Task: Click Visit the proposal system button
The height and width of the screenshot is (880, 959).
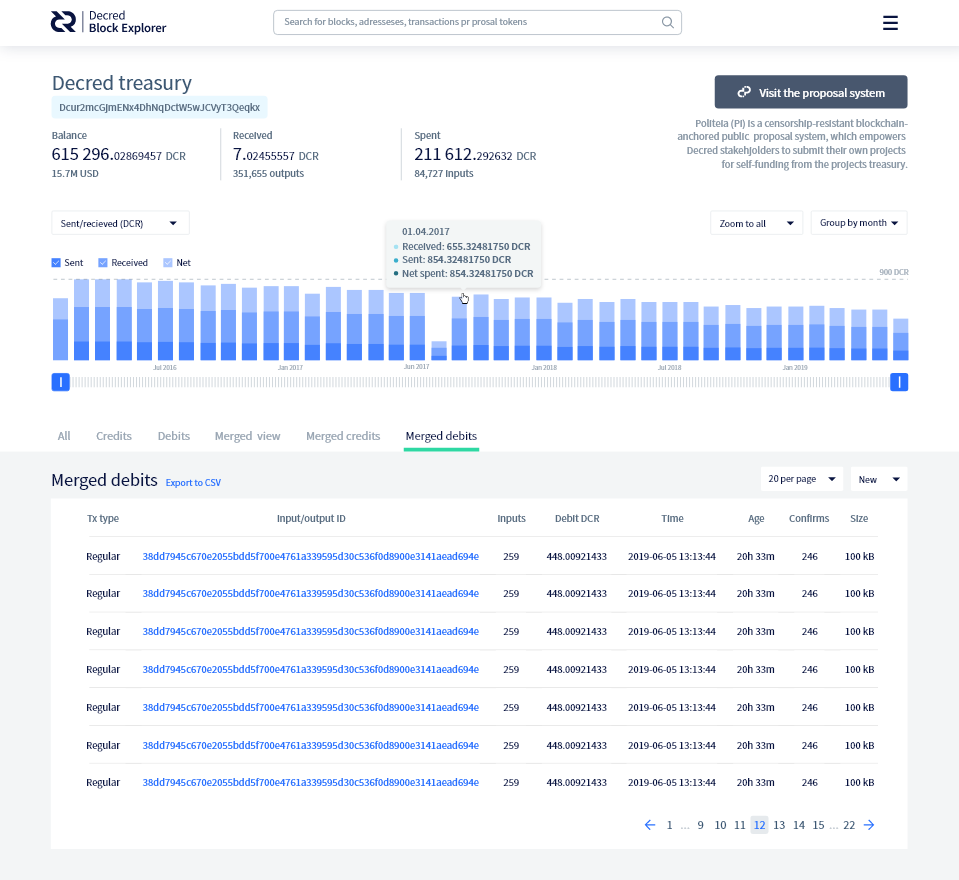Action: [x=811, y=92]
